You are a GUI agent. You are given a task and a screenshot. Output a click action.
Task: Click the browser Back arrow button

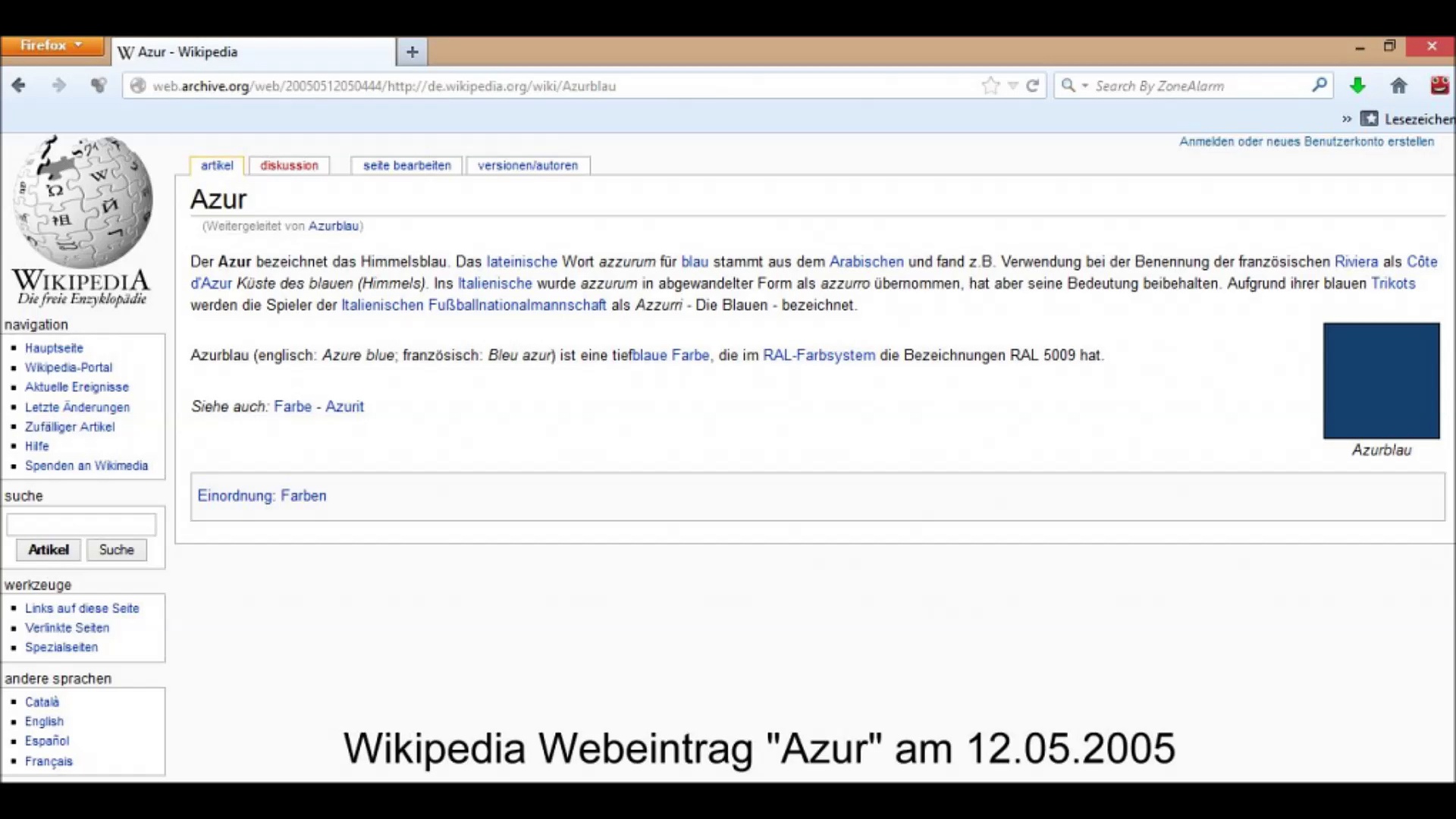coord(19,86)
